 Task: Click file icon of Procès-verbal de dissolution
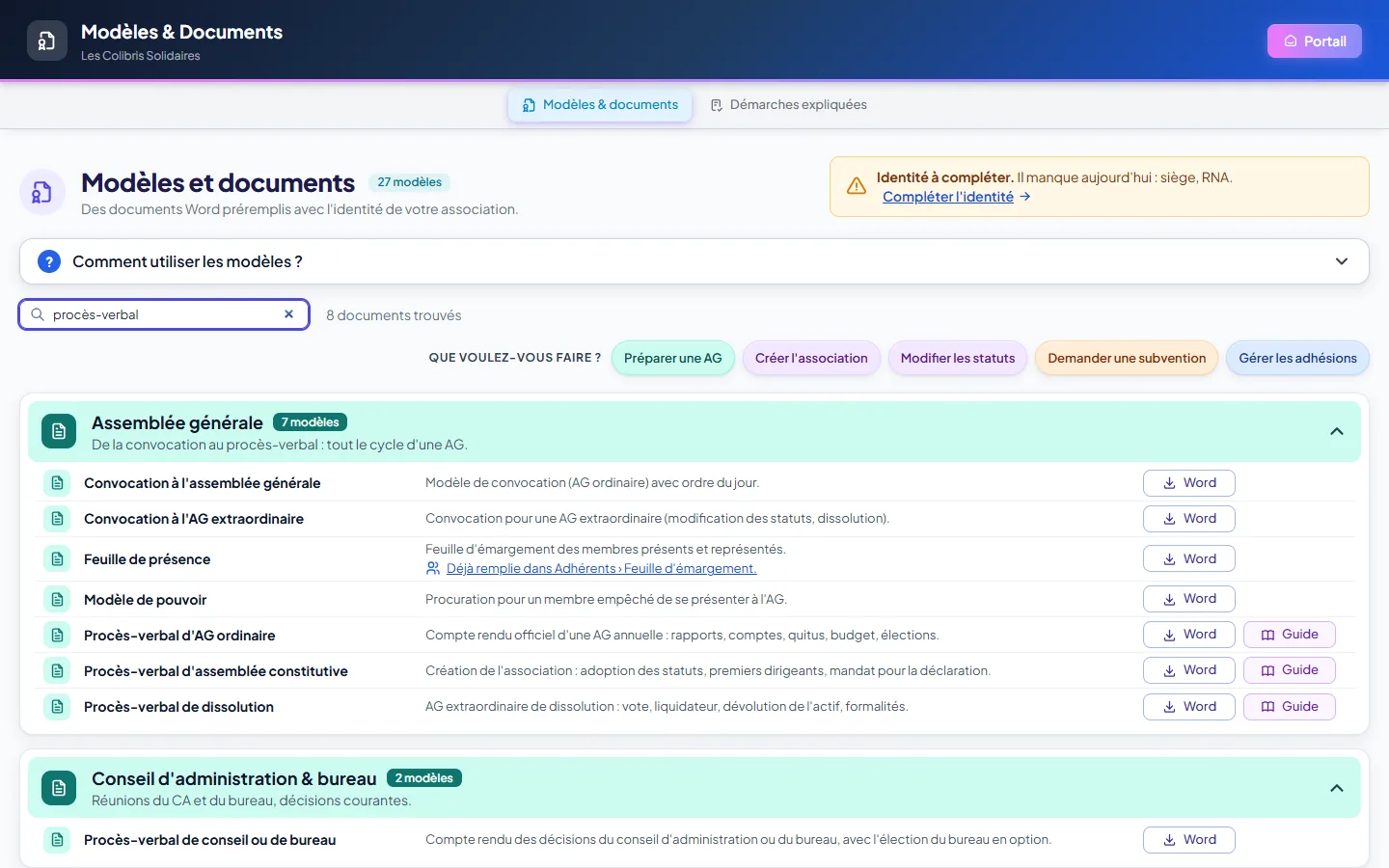57,707
